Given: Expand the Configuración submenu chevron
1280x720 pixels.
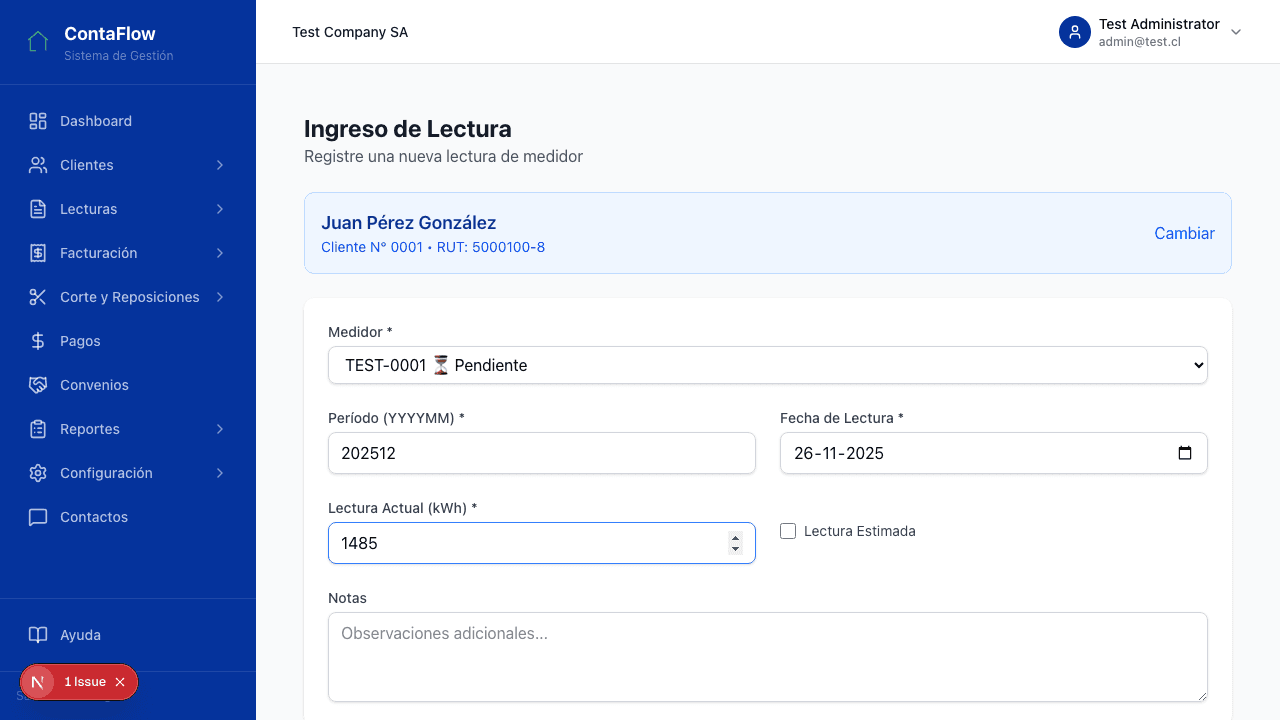Looking at the screenshot, I should tap(220, 473).
